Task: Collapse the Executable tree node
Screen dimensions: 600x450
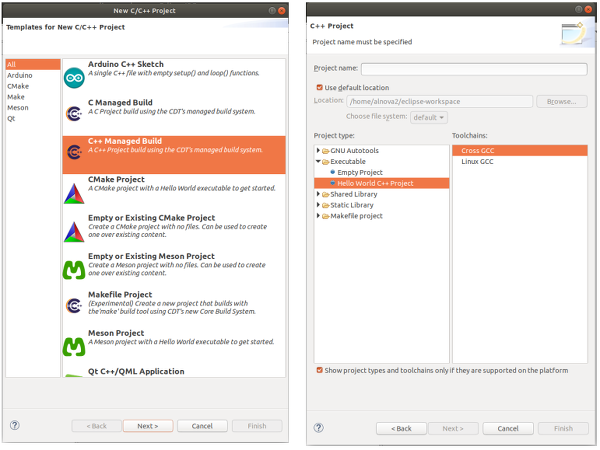Action: coord(318,161)
